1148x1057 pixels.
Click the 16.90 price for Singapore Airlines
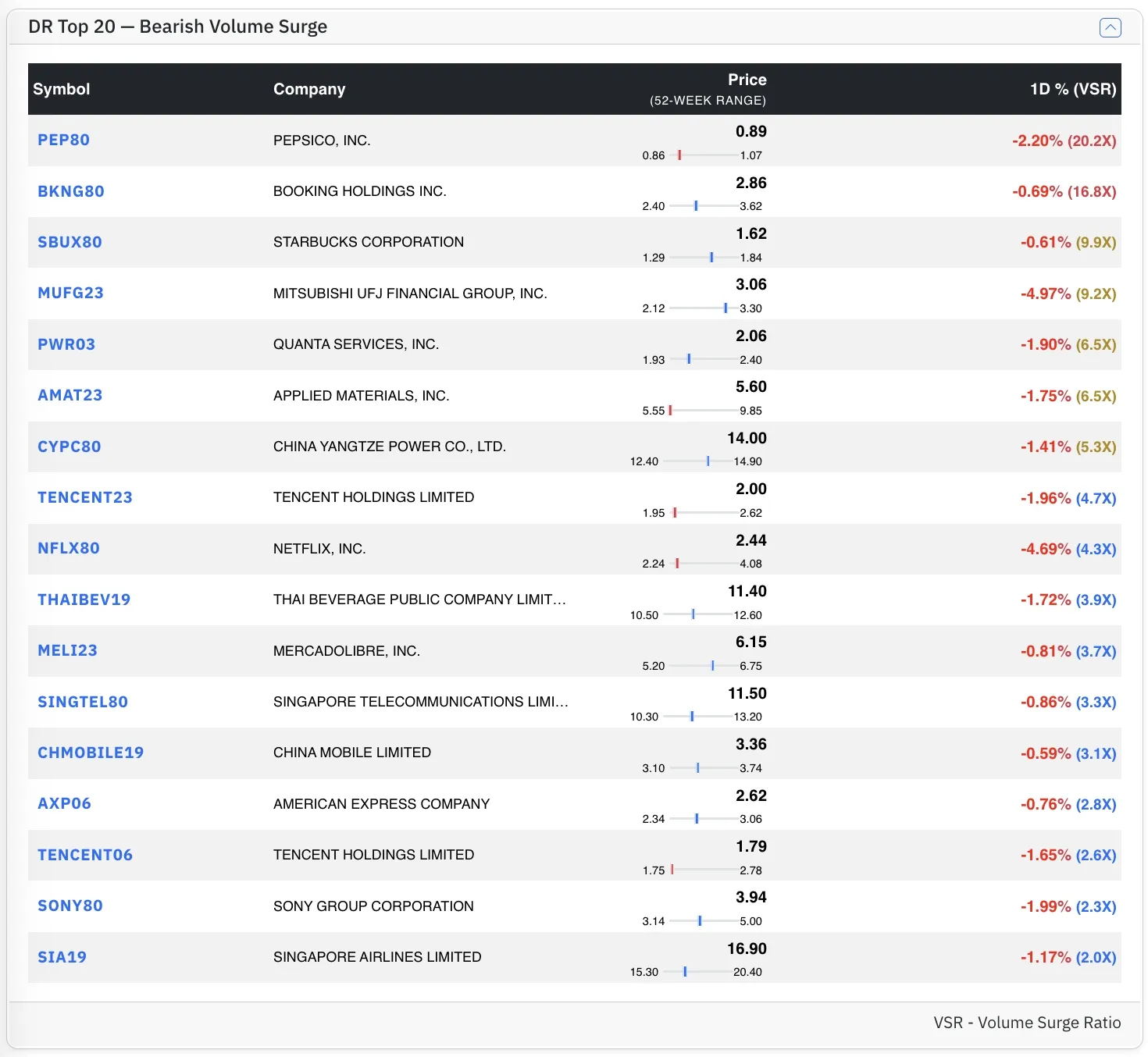pos(747,948)
